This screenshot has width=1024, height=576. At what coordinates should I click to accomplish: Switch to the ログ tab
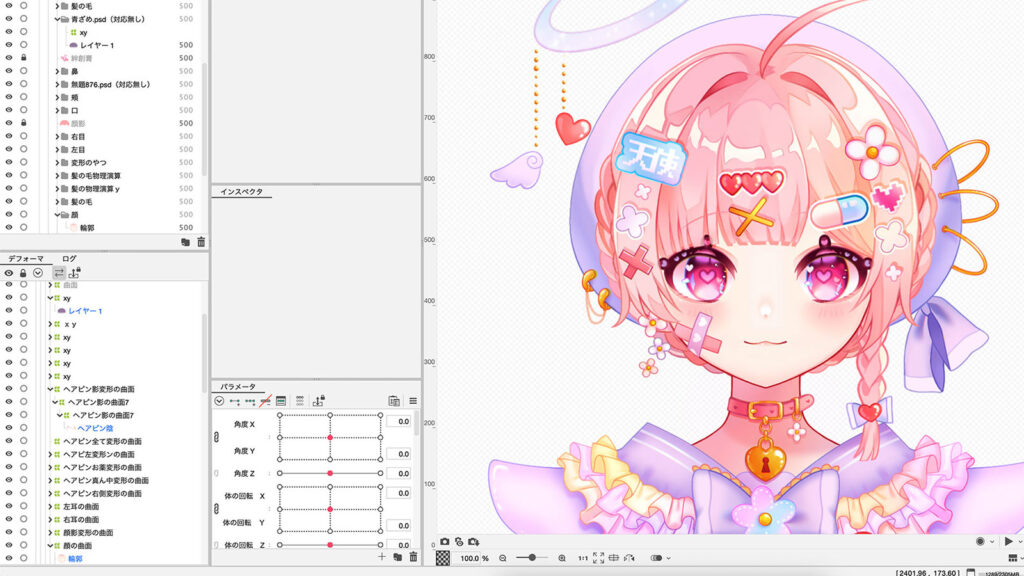click(69, 259)
